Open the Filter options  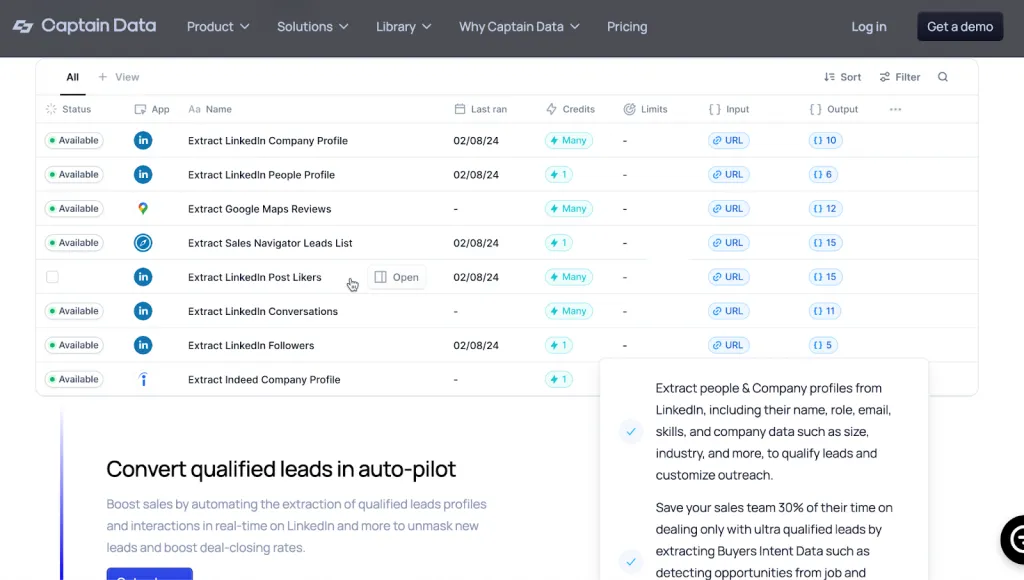pyautogui.click(x=900, y=77)
